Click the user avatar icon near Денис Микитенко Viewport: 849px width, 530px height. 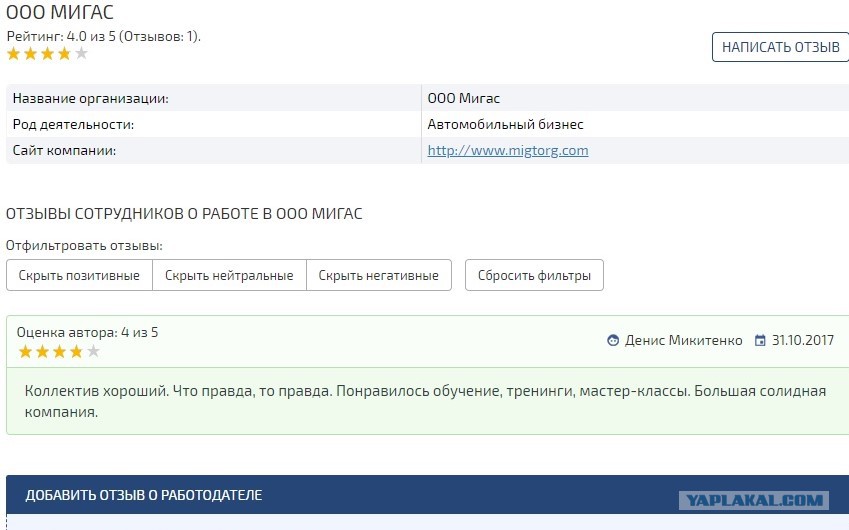click(x=613, y=341)
